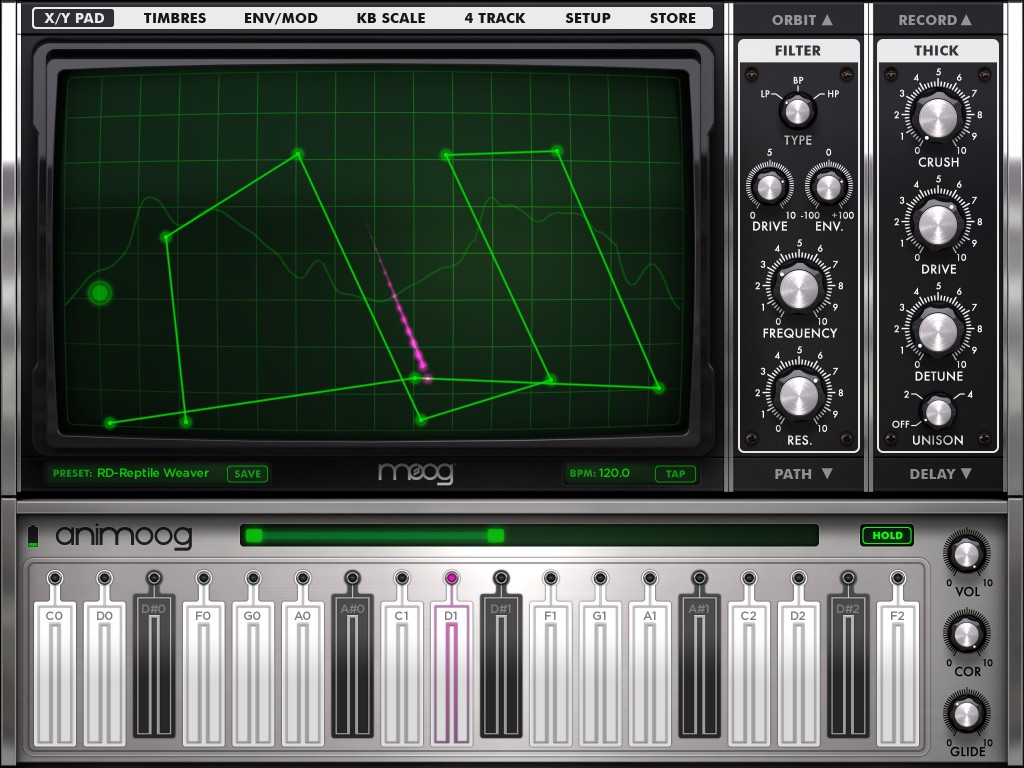Play the A#0 black key
Screen dimensions: 1024x768
coord(352,666)
